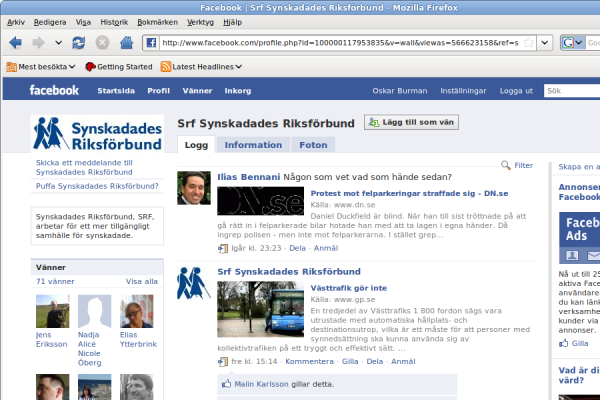Click Kommentera on the Västtrafik post
Screen dimensions: 600x400
(x=309, y=361)
